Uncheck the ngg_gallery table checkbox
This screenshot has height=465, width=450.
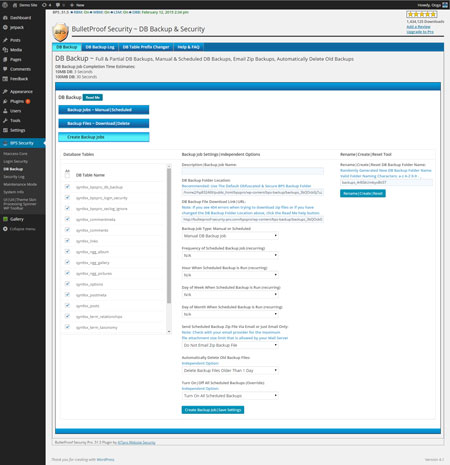[67, 262]
